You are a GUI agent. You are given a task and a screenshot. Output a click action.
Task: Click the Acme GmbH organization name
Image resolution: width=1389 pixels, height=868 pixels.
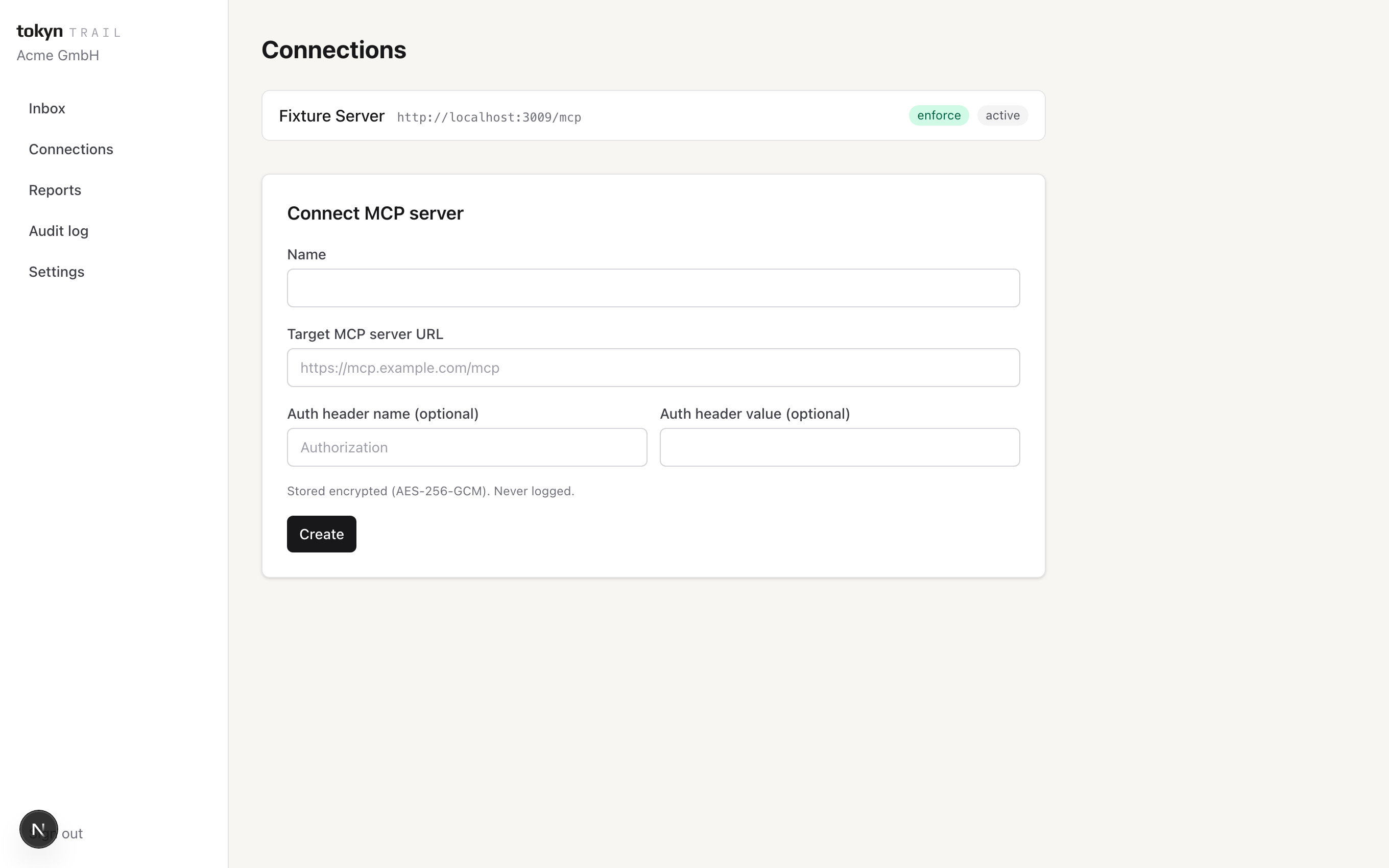pyautogui.click(x=58, y=55)
